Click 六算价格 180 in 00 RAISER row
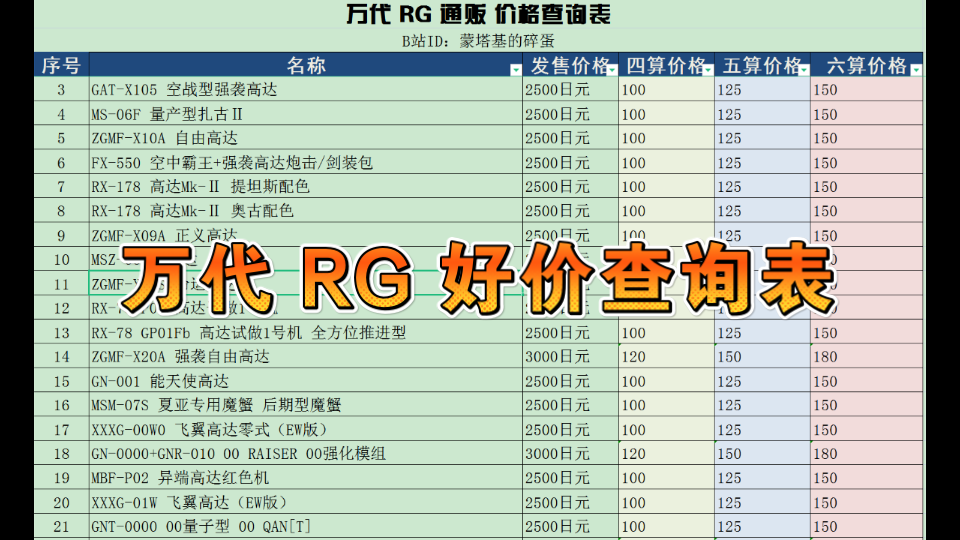This screenshot has height=540, width=960. pyautogui.click(x=866, y=454)
